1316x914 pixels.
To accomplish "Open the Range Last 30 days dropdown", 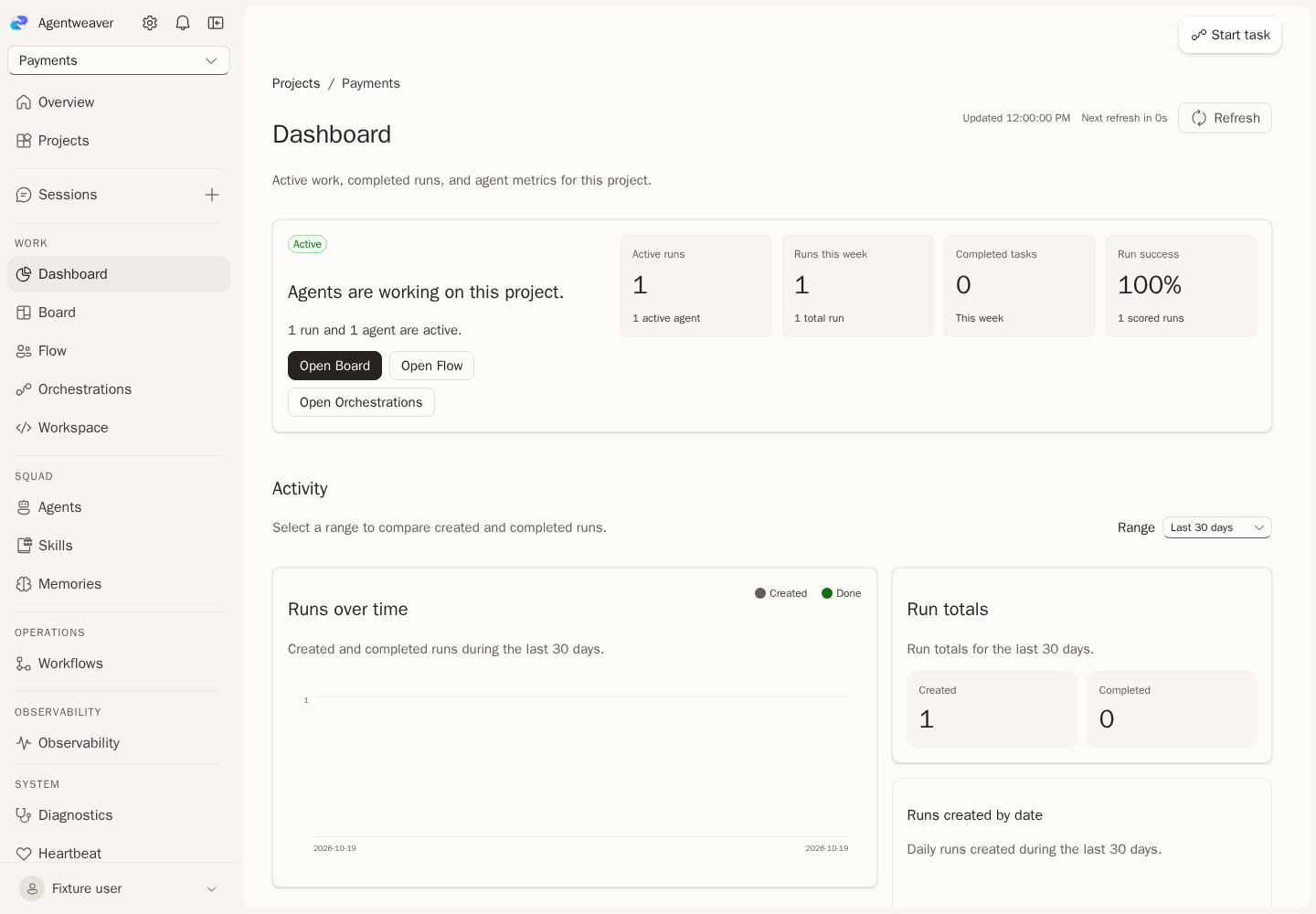I will point(1216,527).
